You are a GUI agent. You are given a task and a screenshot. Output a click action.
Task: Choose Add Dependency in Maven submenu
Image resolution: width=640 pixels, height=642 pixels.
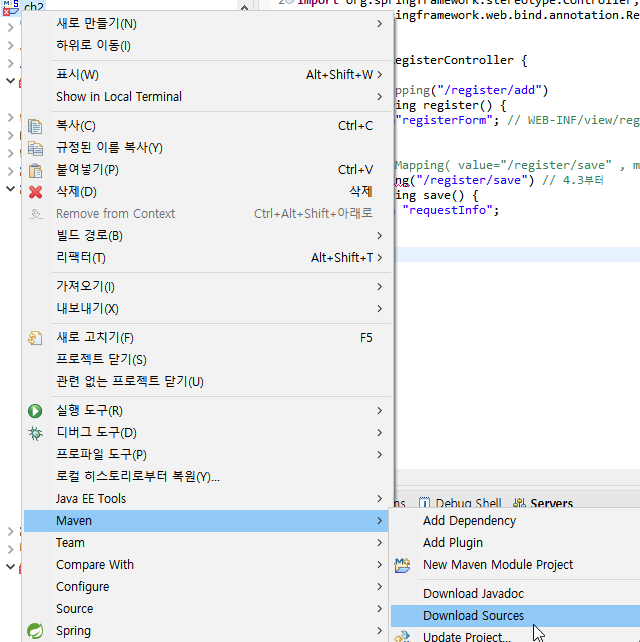click(x=516, y=521)
